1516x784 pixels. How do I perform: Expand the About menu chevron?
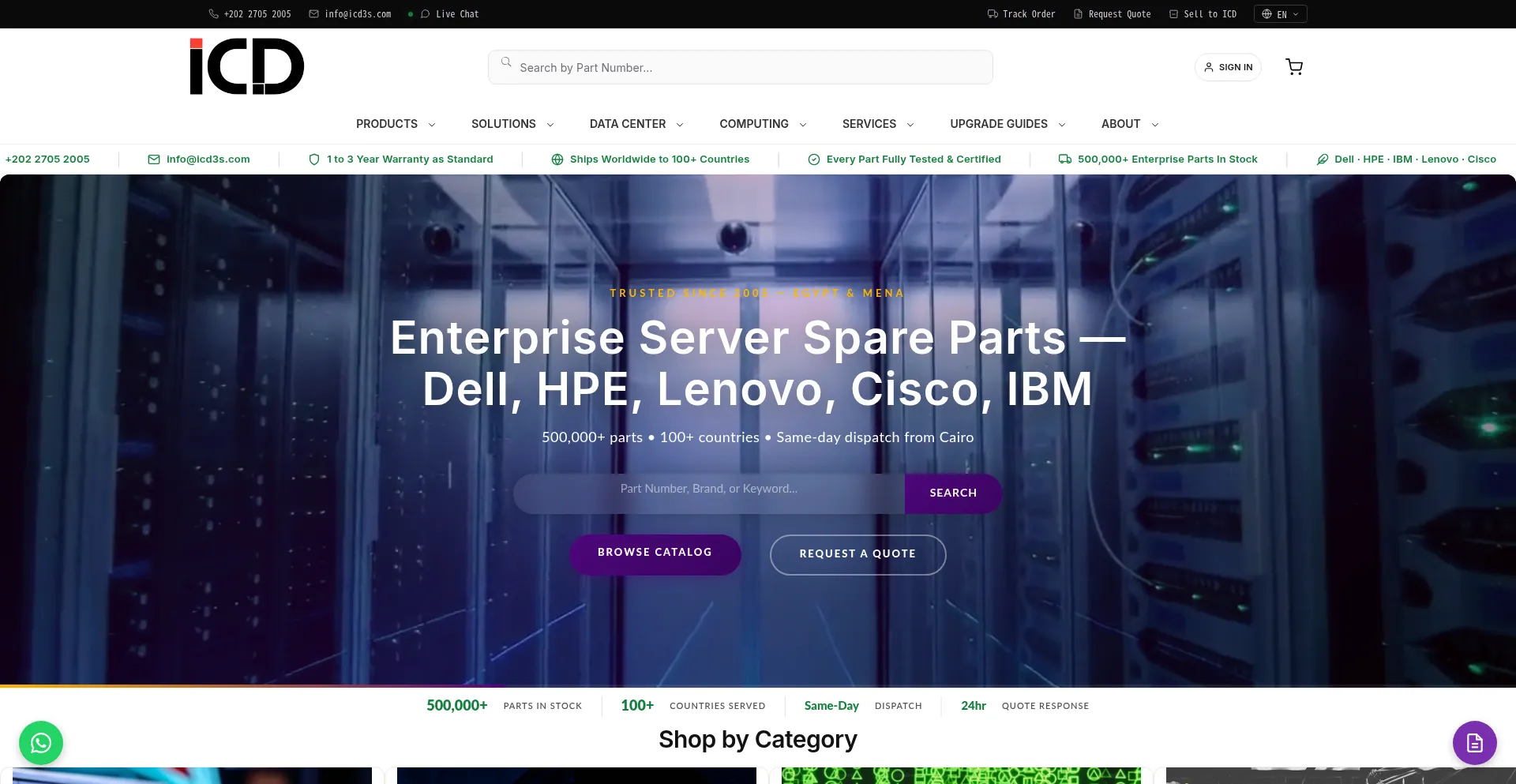tap(1155, 125)
